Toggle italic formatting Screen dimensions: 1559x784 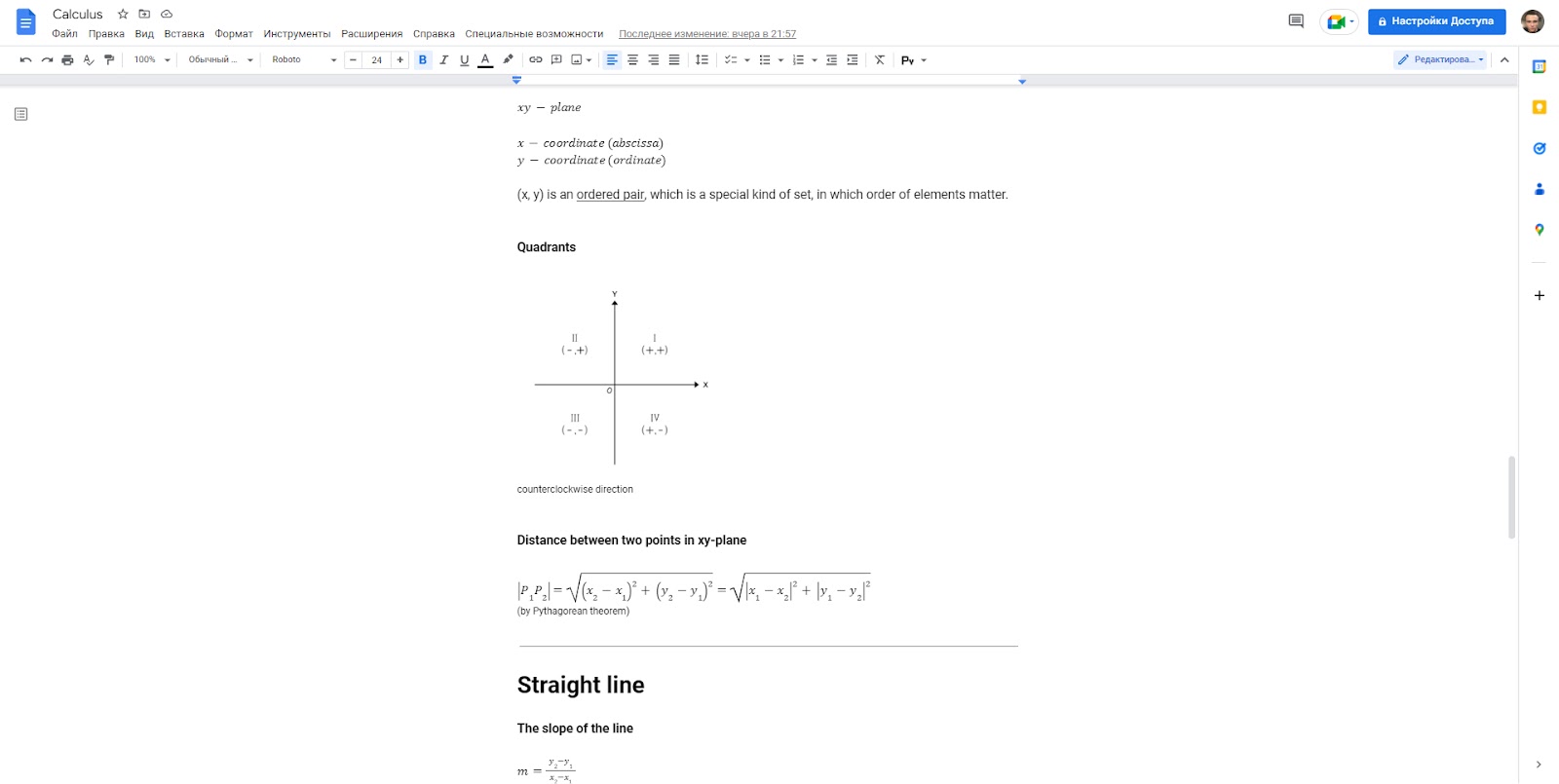(443, 60)
